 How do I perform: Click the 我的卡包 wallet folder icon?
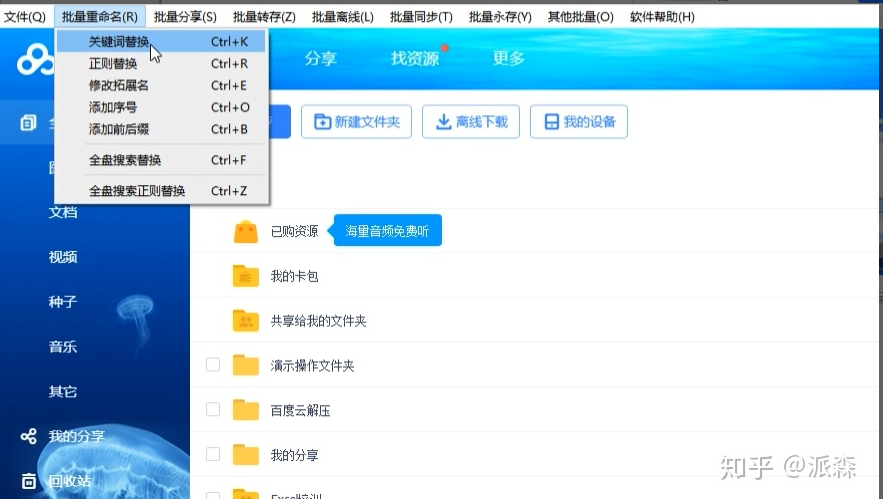point(246,276)
